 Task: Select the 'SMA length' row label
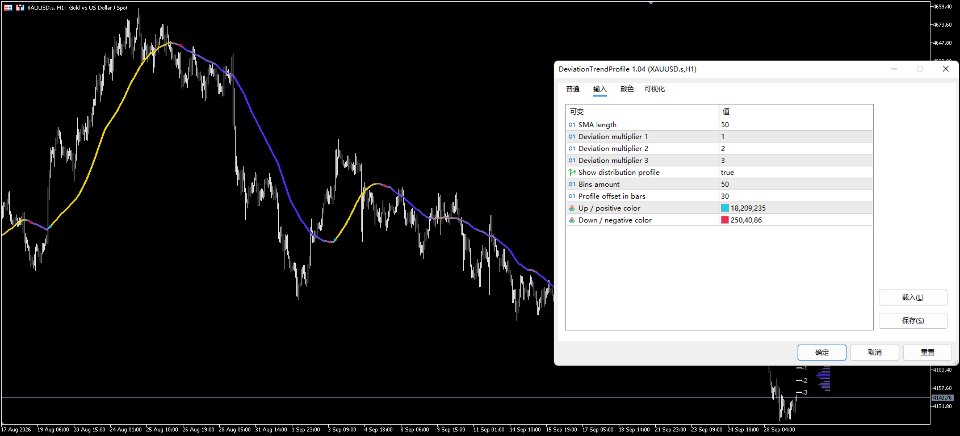pos(598,125)
